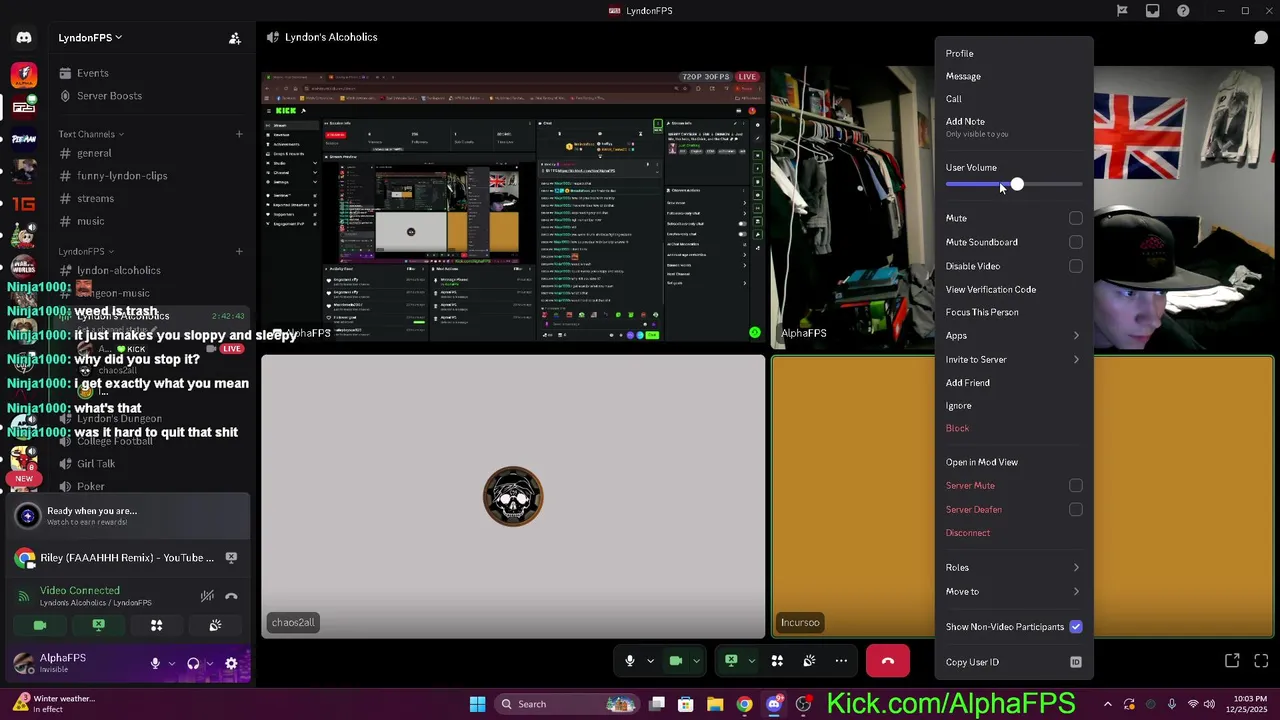Open help icon in title bar
Image resolution: width=1280 pixels, height=720 pixels.
click(x=1184, y=11)
